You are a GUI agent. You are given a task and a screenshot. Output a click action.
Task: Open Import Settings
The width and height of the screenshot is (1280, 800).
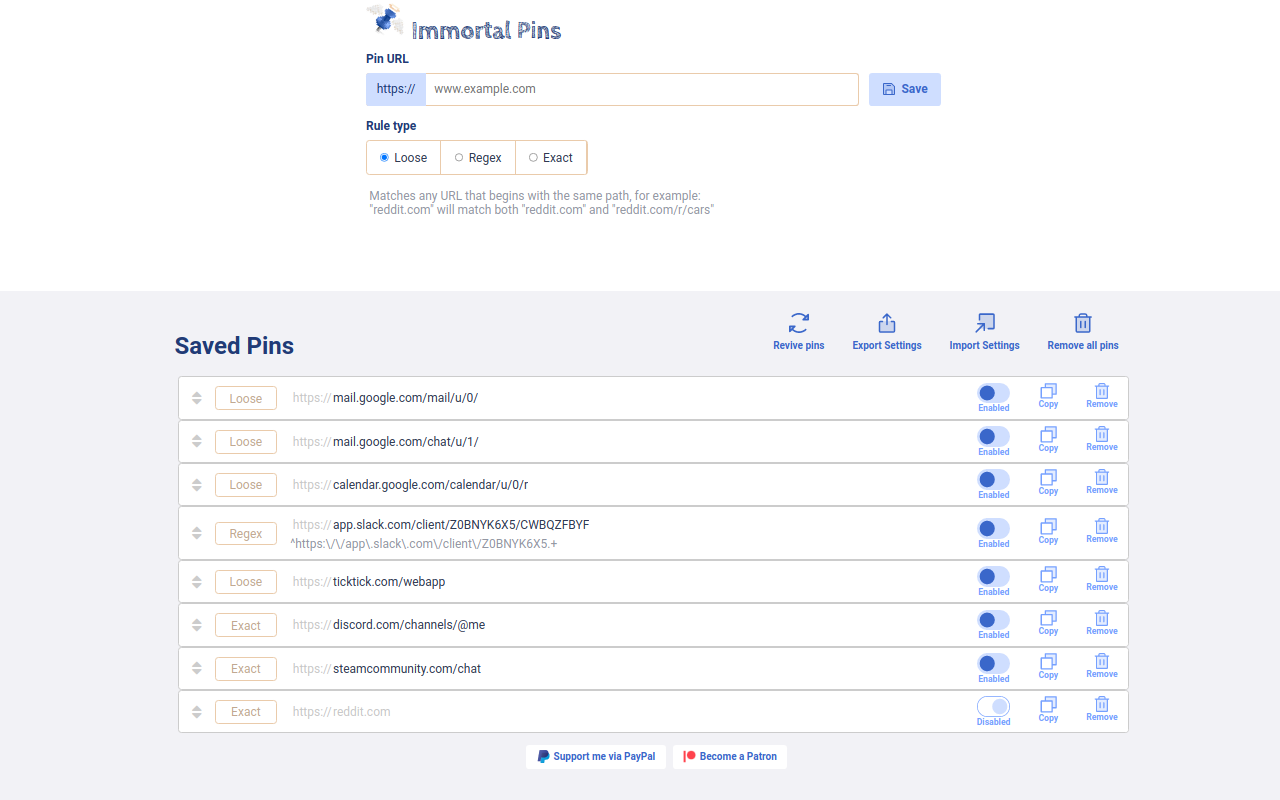point(984,331)
